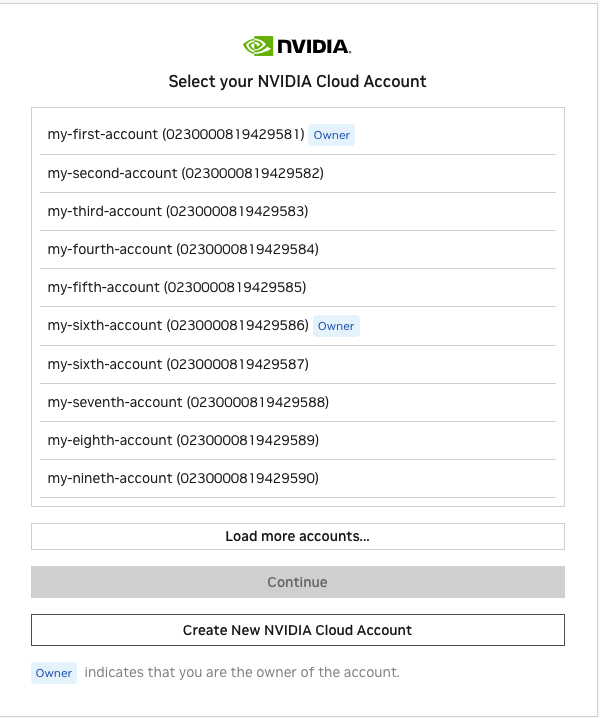The width and height of the screenshot is (600, 718).
Task: Select my-fifth-account ending in 9585
Action: coord(176,287)
